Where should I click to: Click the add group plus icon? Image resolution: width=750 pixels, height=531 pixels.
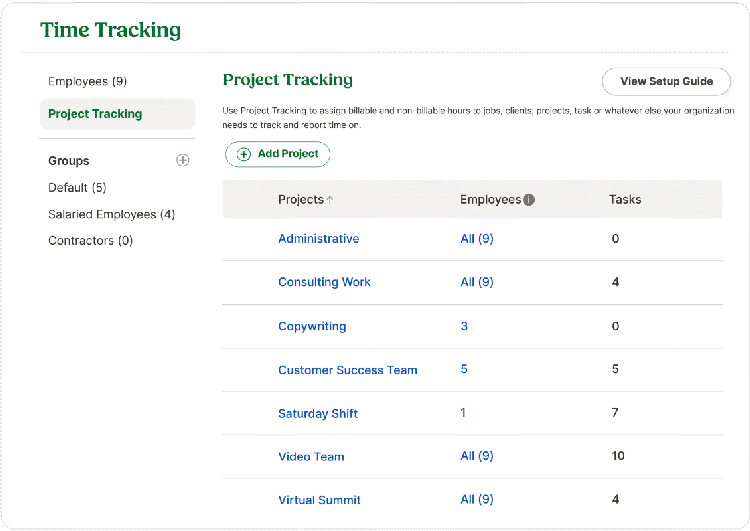182,160
